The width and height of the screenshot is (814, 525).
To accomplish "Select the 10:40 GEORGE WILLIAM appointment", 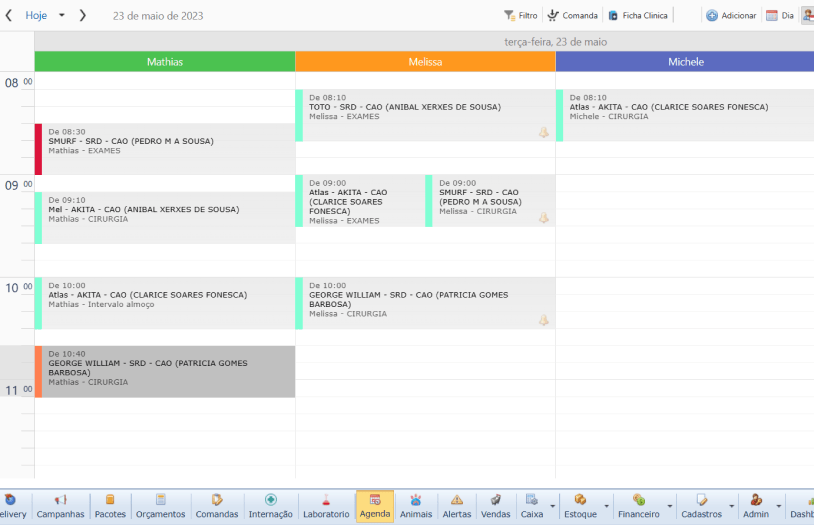I will [165, 372].
